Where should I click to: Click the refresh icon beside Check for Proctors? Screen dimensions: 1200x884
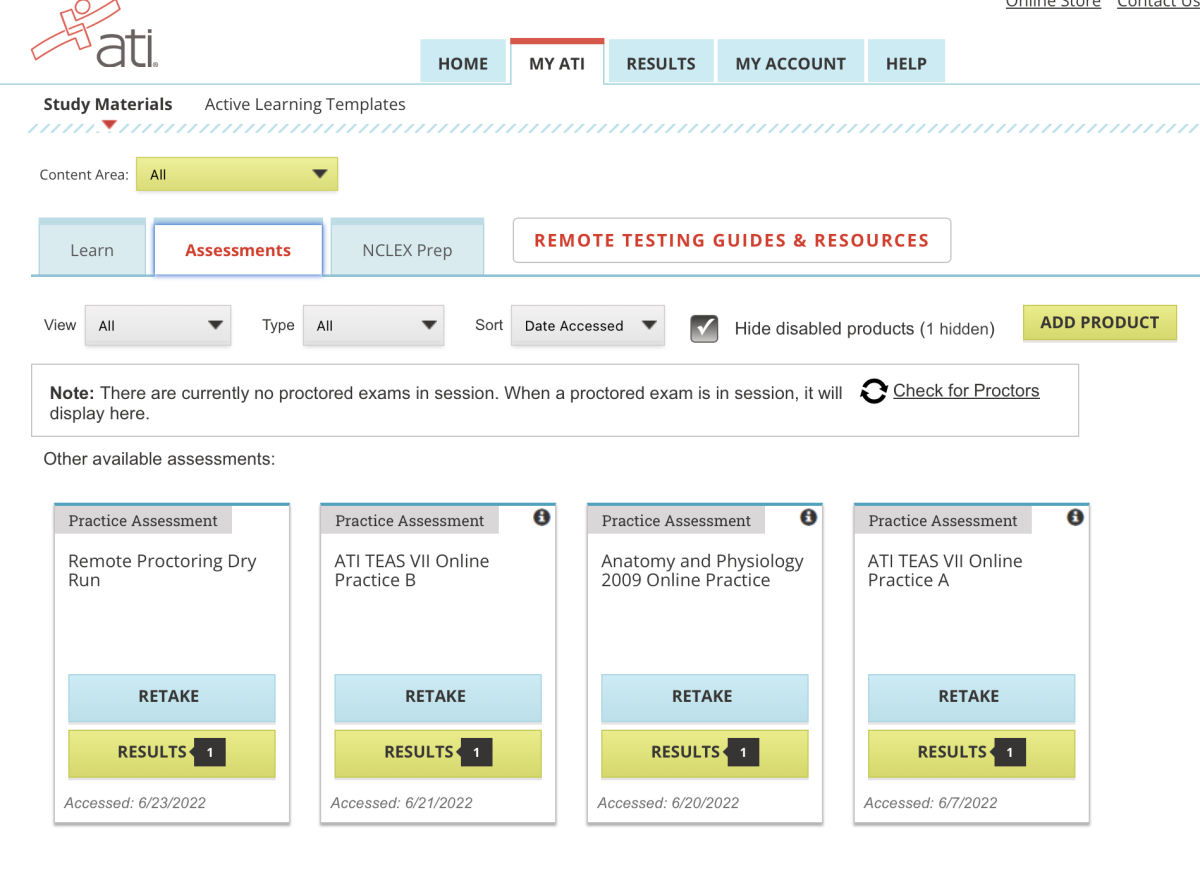pos(874,391)
